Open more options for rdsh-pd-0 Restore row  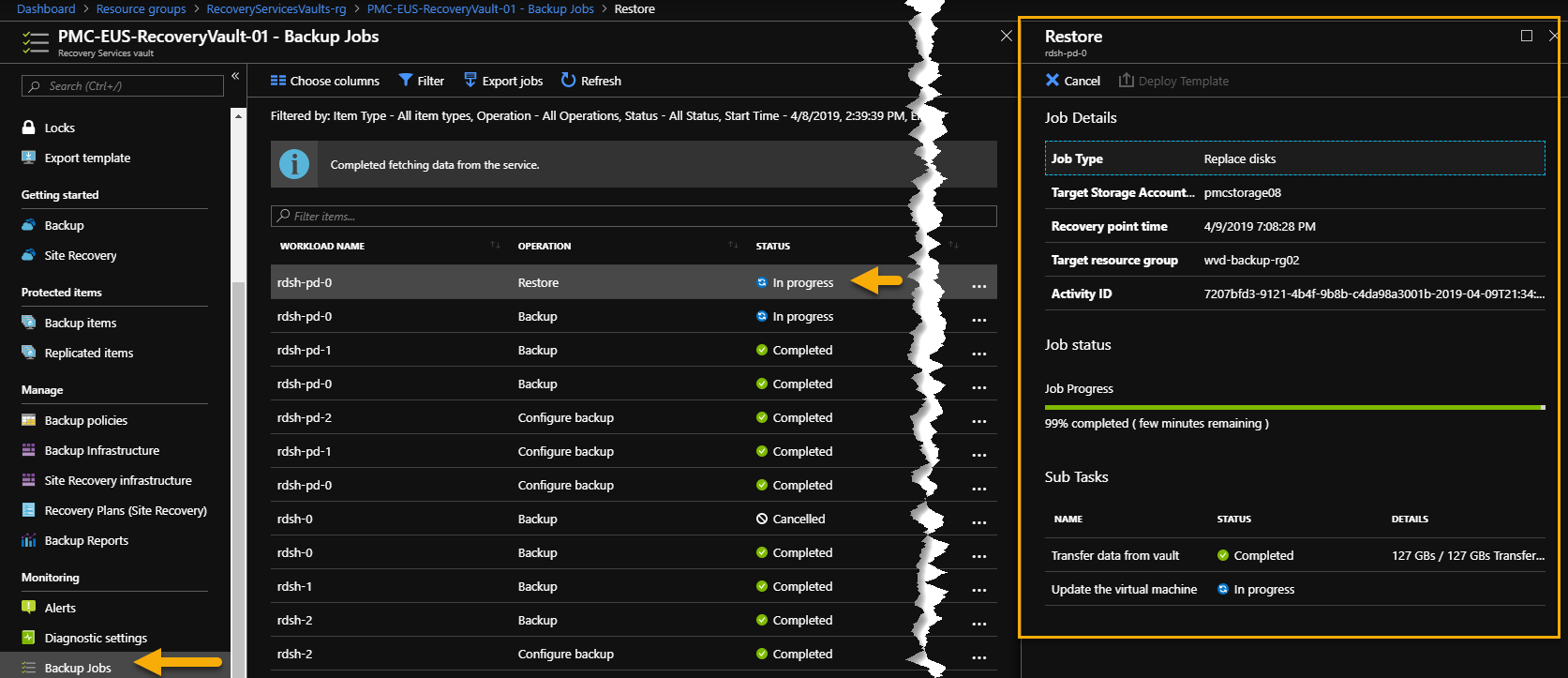[x=978, y=285]
